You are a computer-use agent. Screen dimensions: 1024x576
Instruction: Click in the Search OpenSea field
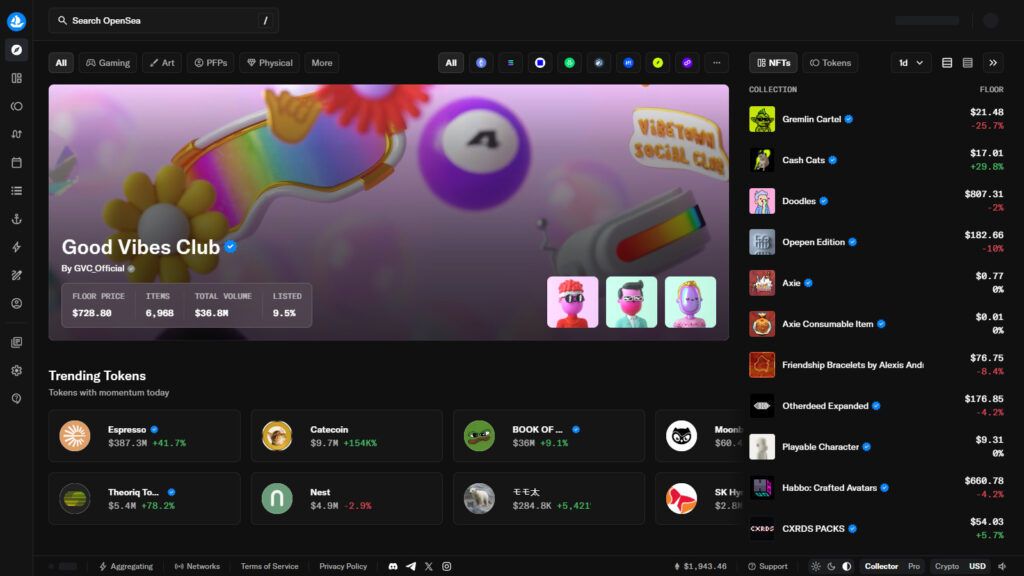point(163,21)
